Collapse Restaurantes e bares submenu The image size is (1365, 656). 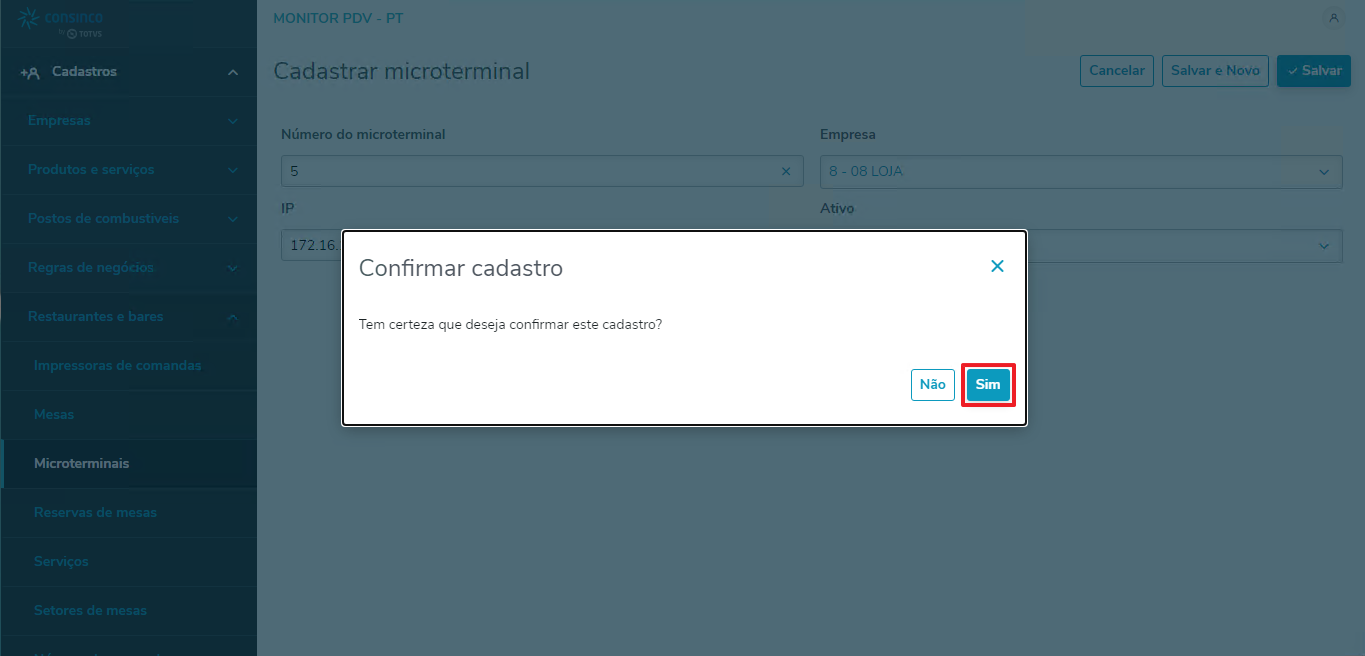coord(128,317)
